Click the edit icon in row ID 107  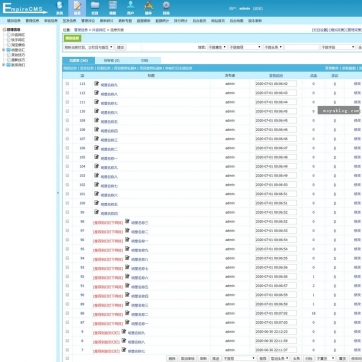[96, 138]
